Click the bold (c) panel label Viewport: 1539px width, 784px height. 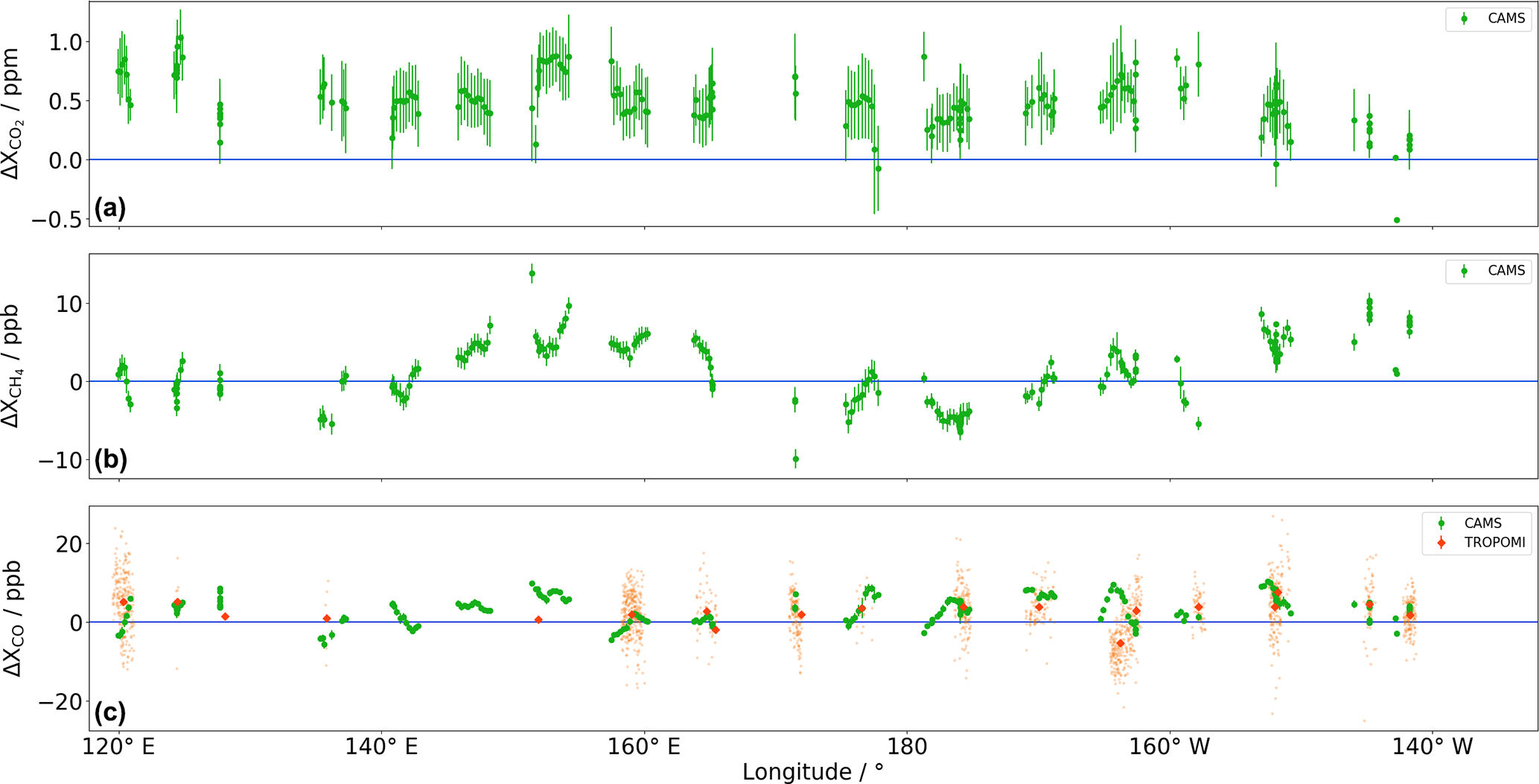pyautogui.click(x=110, y=713)
